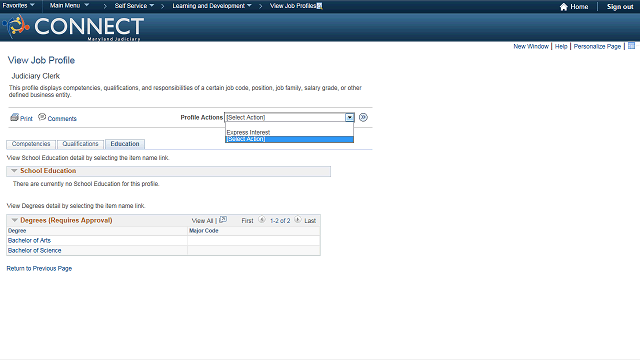
Task: Click the icon beside View Job Profiles breadcrumb
Action: click(320, 6)
